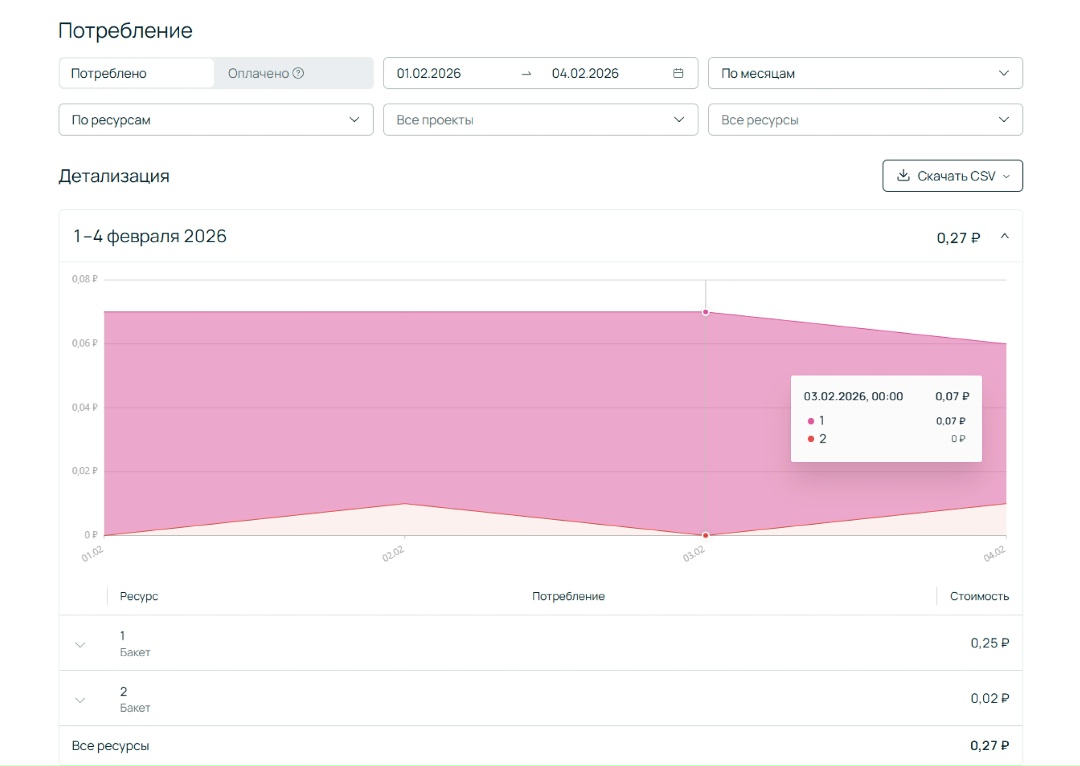Viewport: 1080px width, 766px height.
Task: Click the pink legend dot for resource 1
Action: (811, 421)
